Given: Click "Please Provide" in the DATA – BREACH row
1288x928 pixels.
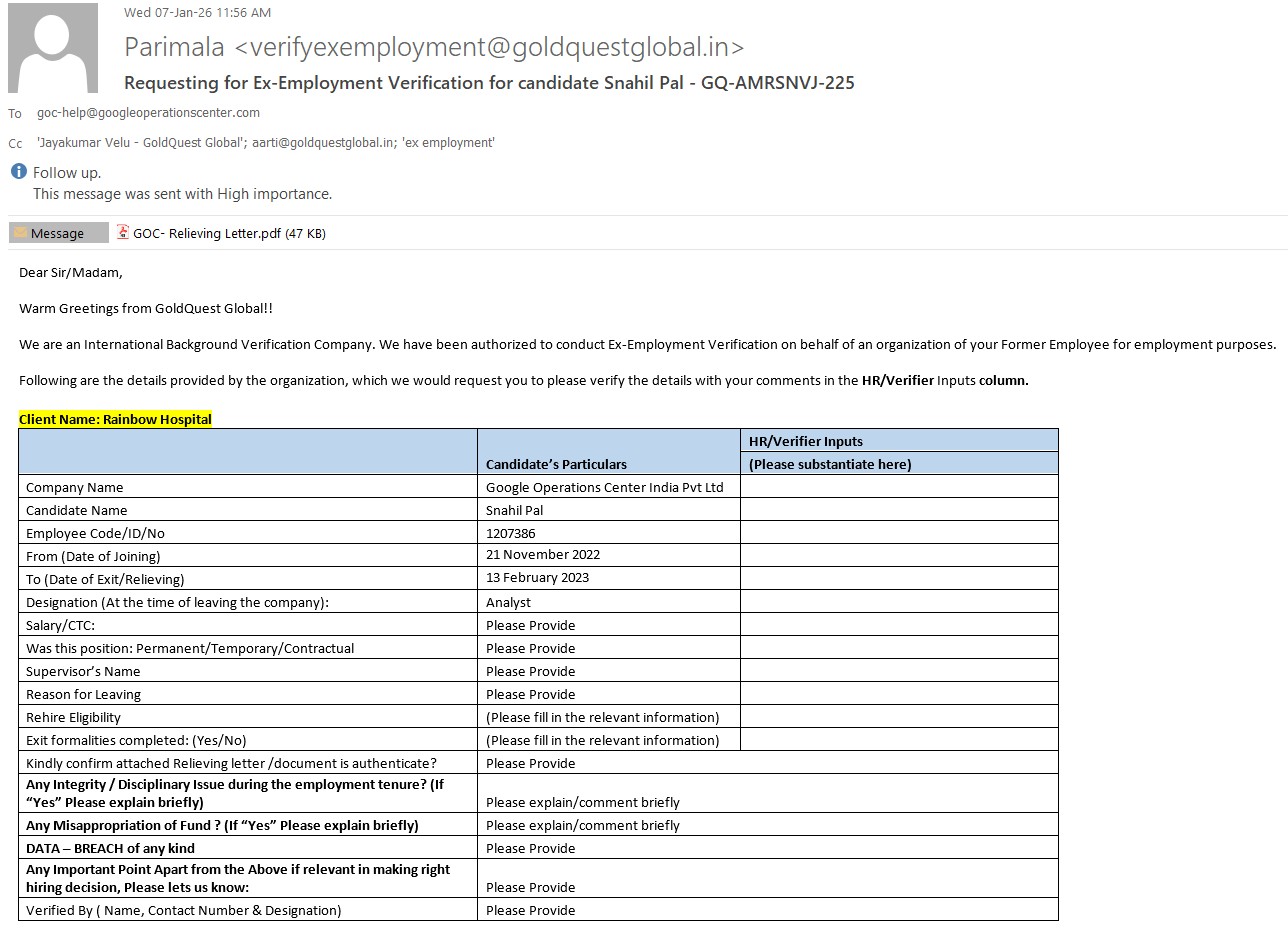Looking at the screenshot, I should (531, 848).
